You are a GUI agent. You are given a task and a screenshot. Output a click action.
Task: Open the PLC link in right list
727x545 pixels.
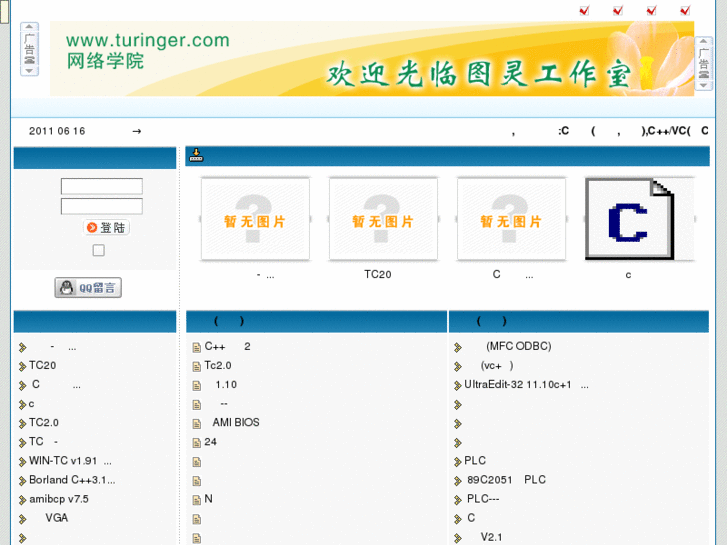(475, 461)
